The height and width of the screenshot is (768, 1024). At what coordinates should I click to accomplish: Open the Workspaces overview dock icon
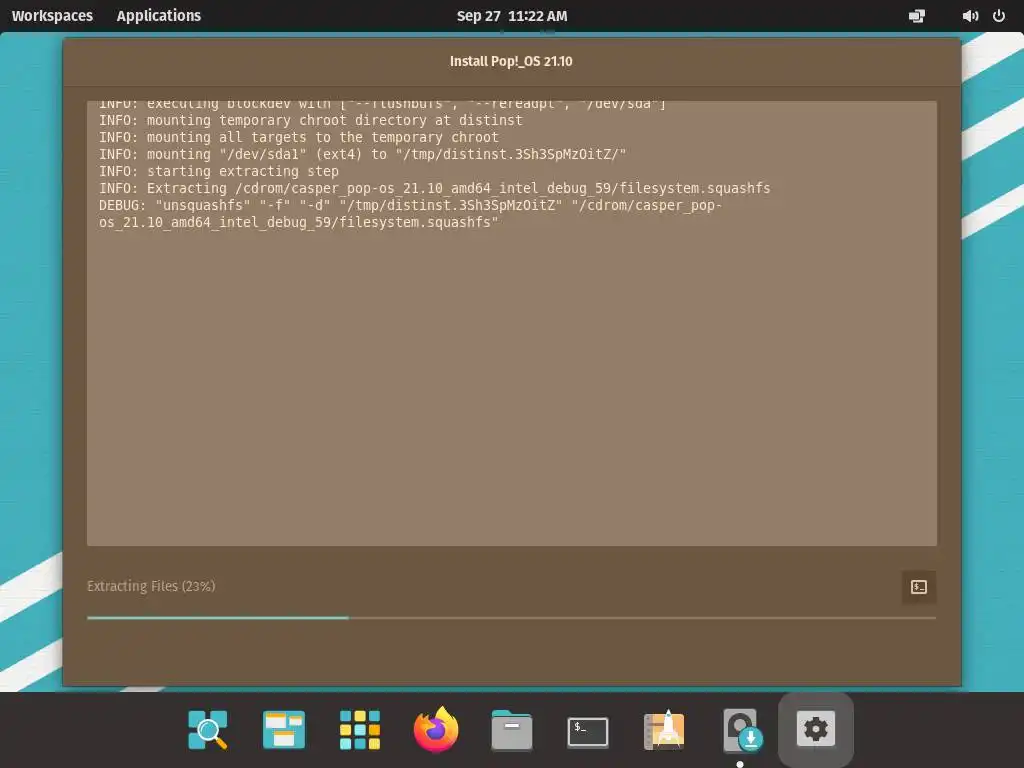(x=283, y=729)
